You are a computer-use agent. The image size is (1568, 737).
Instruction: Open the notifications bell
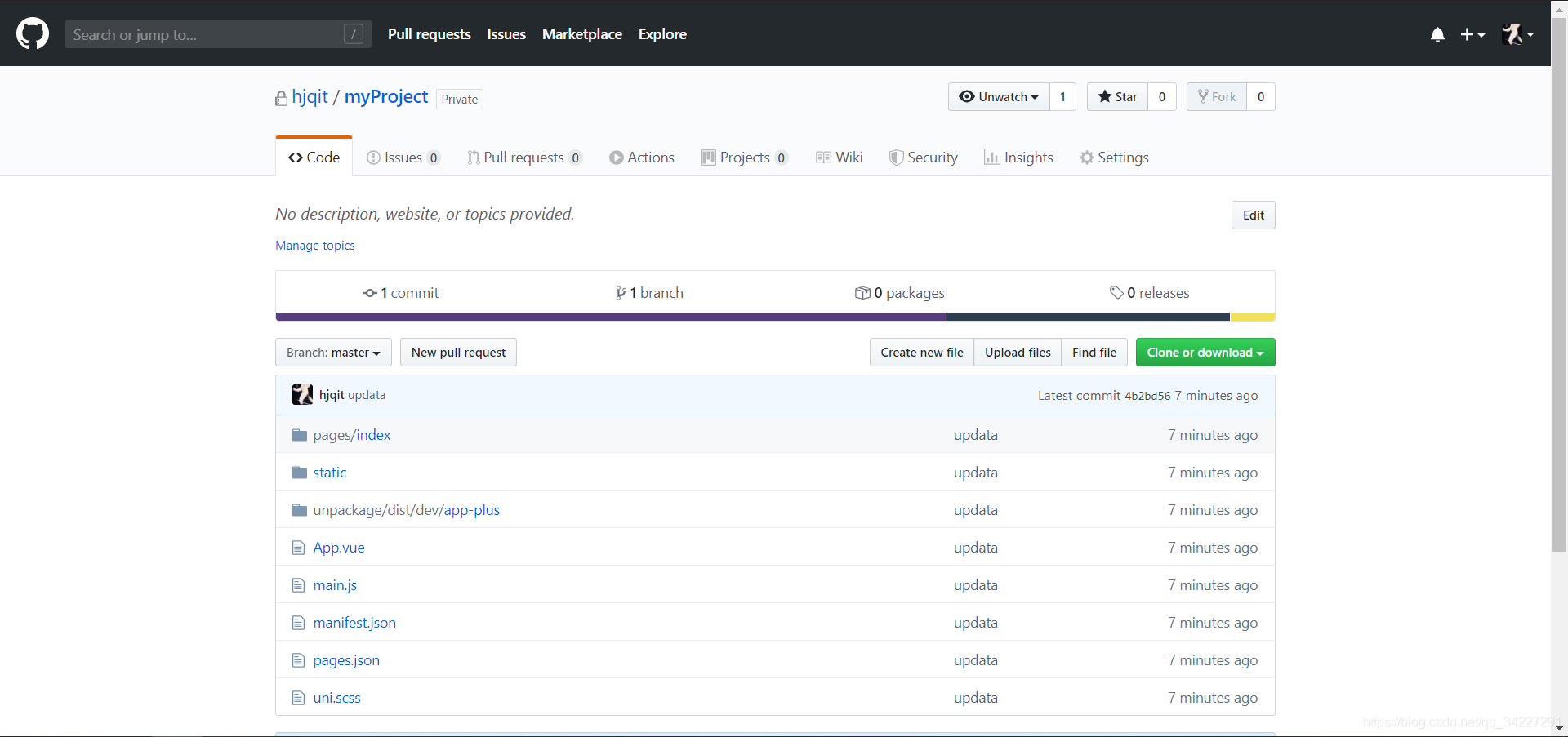[1437, 34]
